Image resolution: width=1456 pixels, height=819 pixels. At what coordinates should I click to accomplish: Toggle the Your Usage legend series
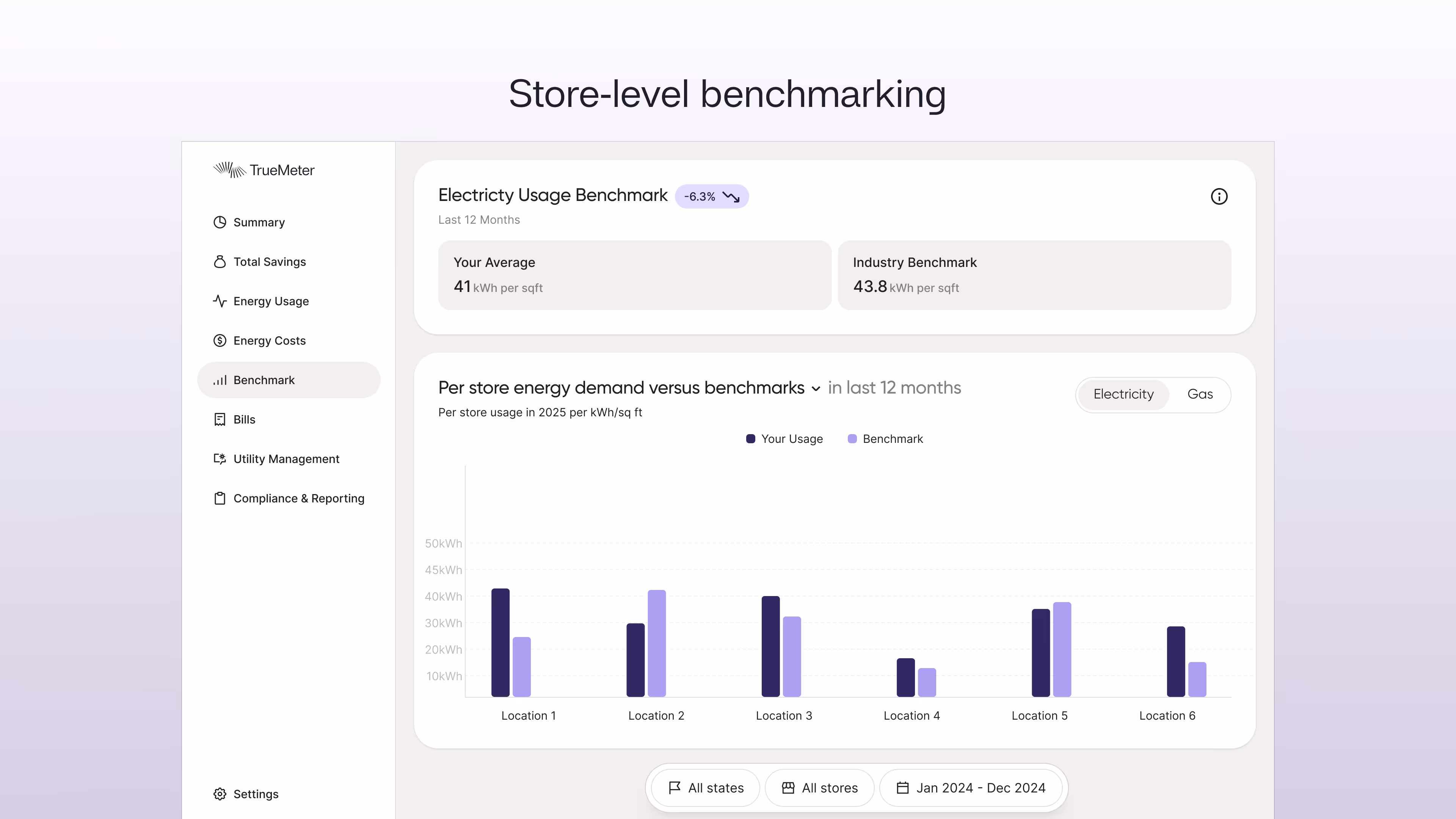tap(791, 439)
